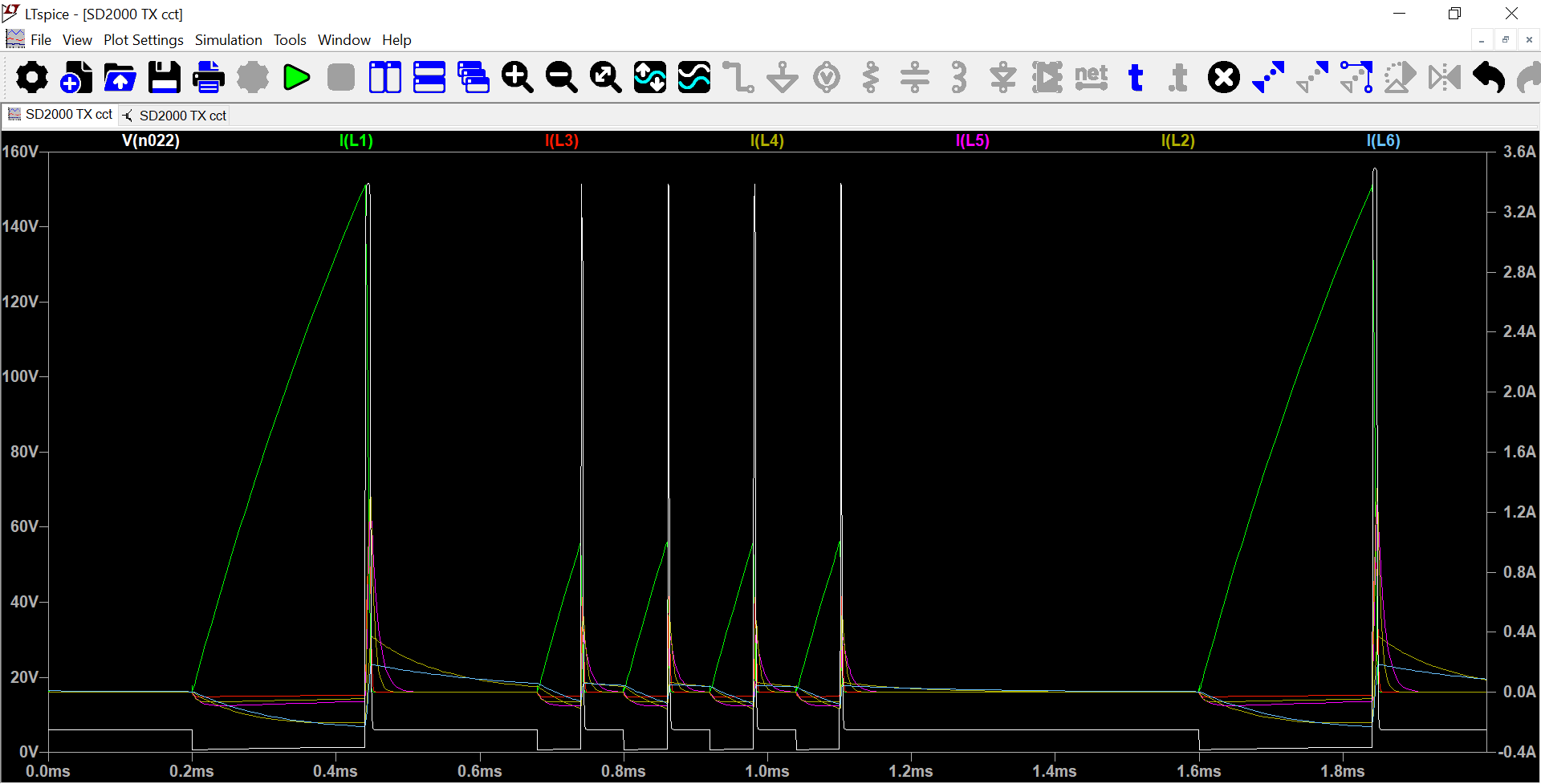Select the draw wire tool
Image resolution: width=1541 pixels, height=784 pixels.
pyautogui.click(x=738, y=78)
